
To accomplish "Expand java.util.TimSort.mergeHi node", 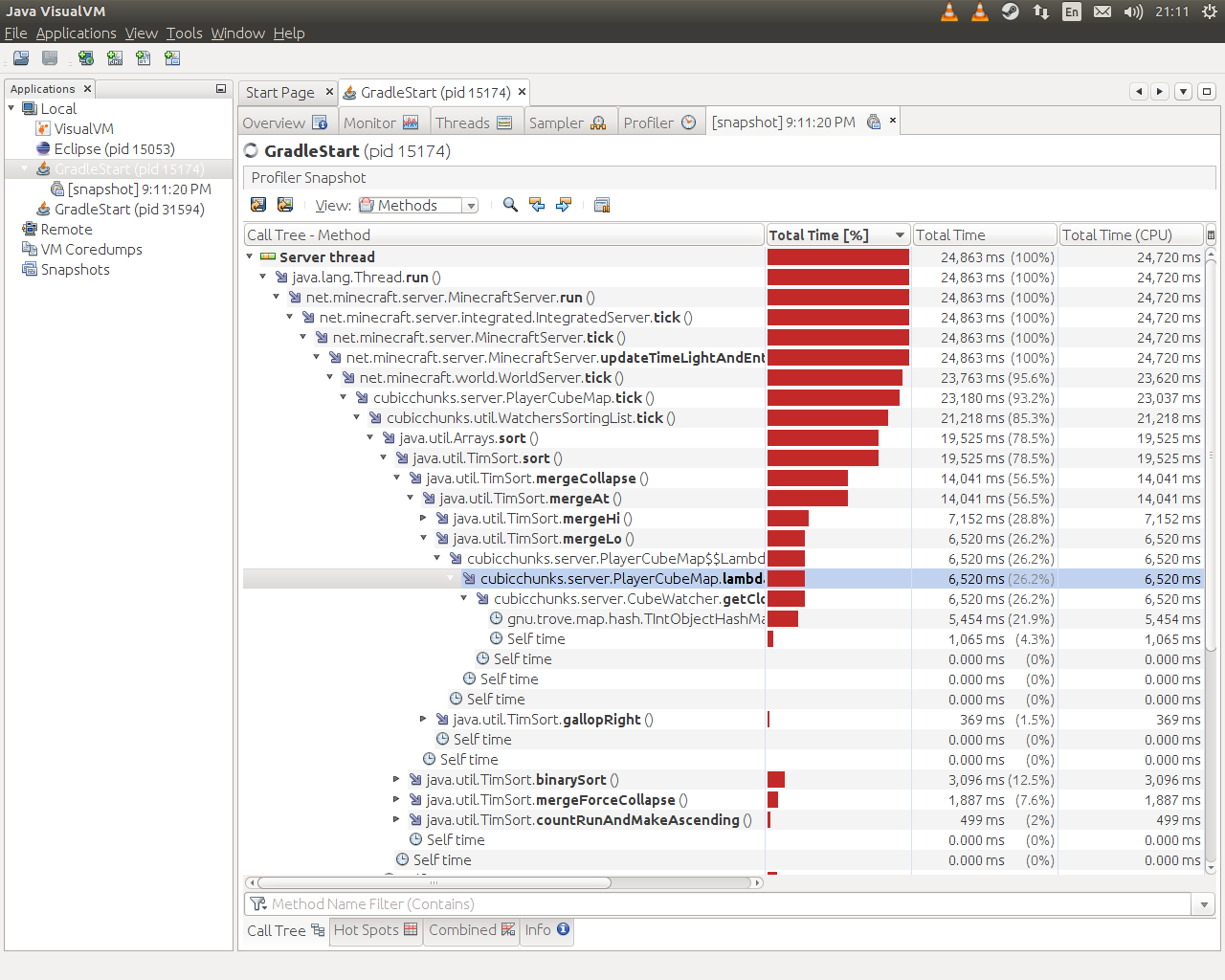I will tap(423, 518).
